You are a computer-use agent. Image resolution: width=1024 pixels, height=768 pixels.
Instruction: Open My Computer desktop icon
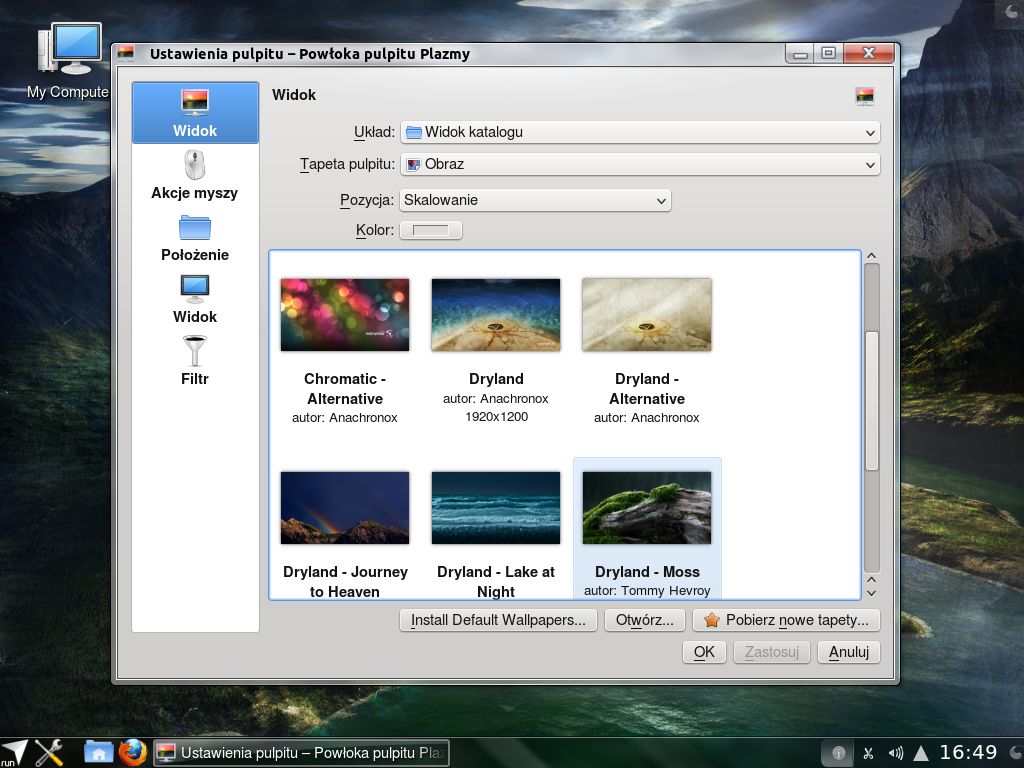click(68, 61)
